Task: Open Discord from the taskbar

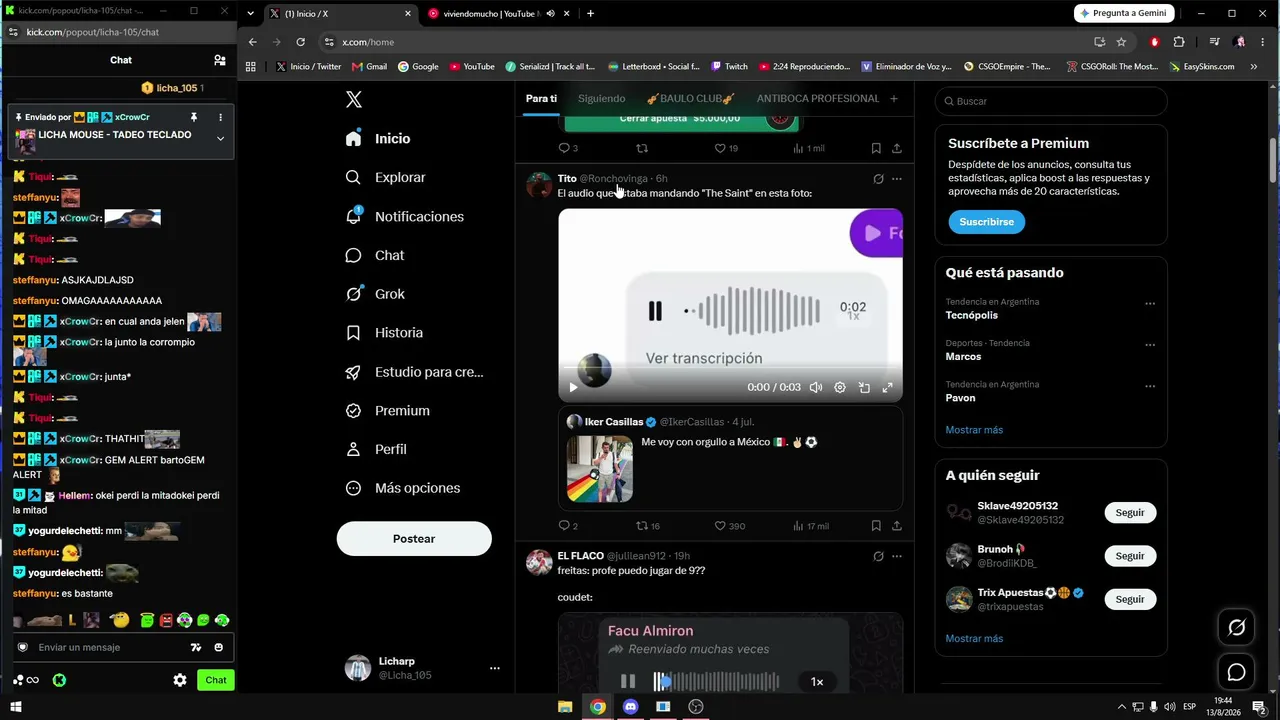Action: pyautogui.click(x=630, y=707)
